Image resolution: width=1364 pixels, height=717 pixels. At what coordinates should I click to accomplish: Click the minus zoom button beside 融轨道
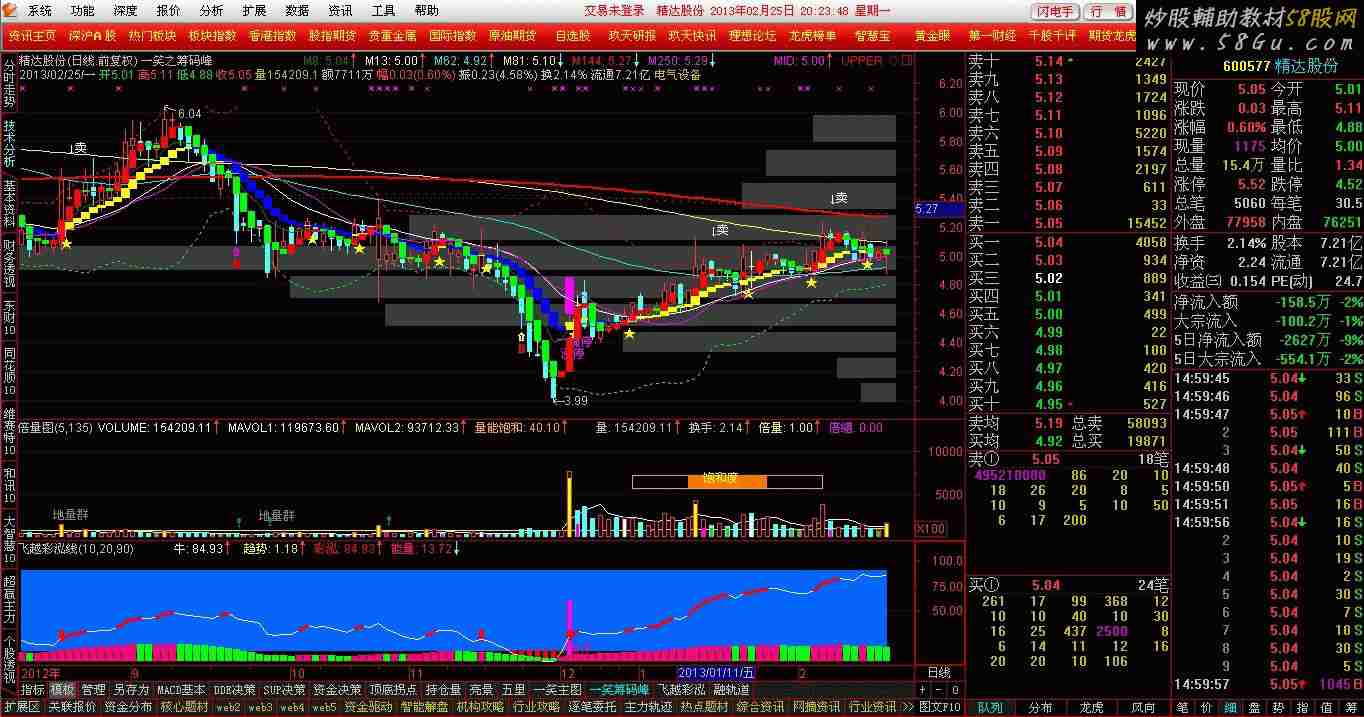[x=937, y=690]
